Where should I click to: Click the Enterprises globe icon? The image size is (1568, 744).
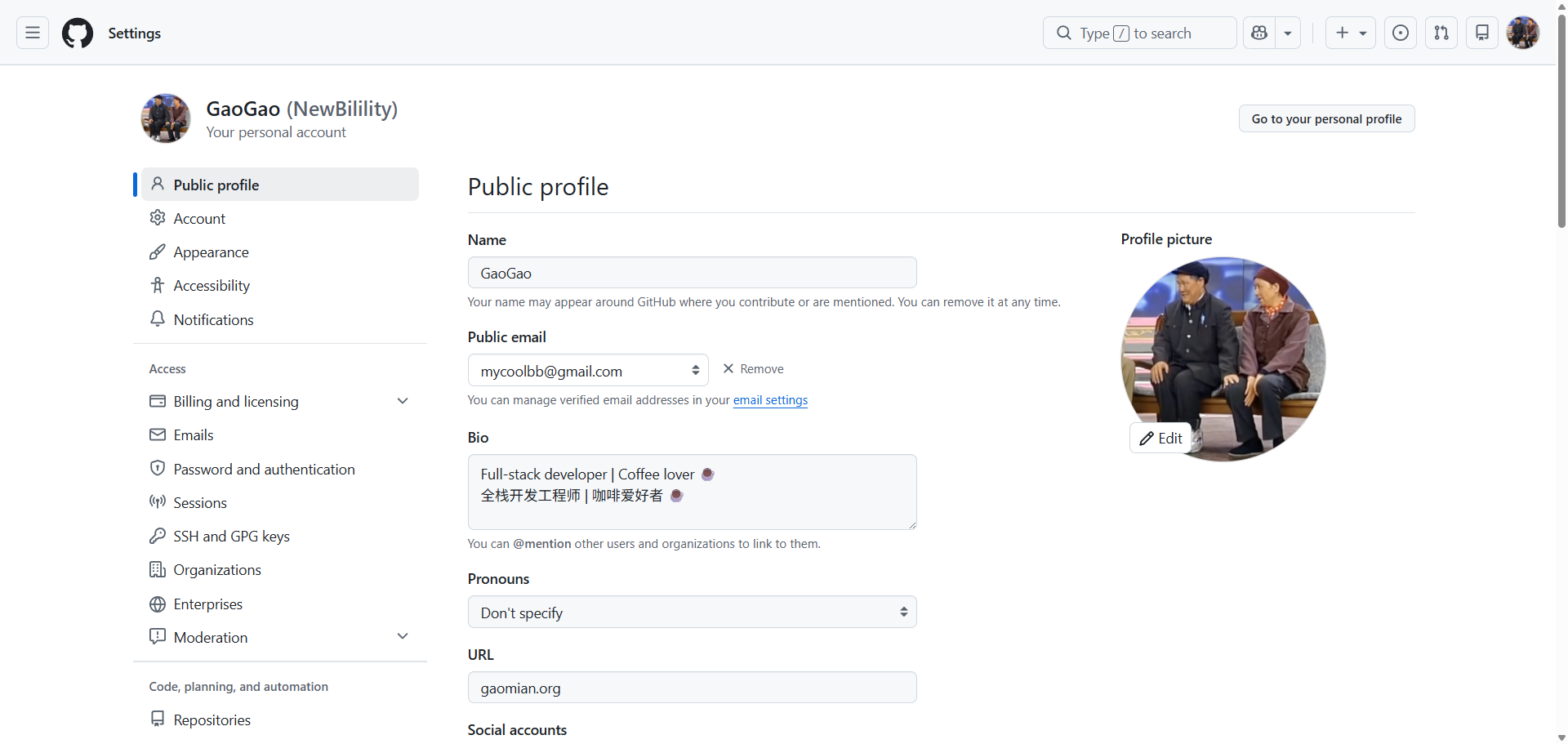click(158, 604)
